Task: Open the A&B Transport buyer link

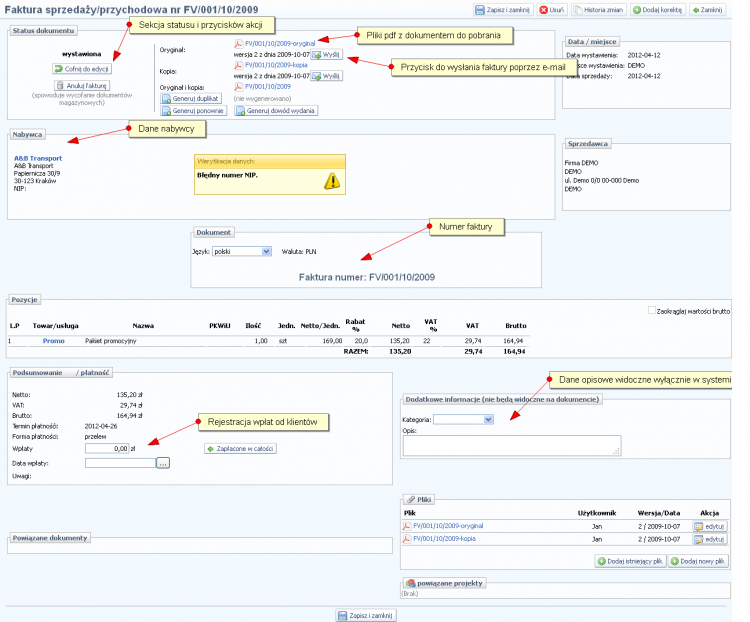Action: pos(38,157)
